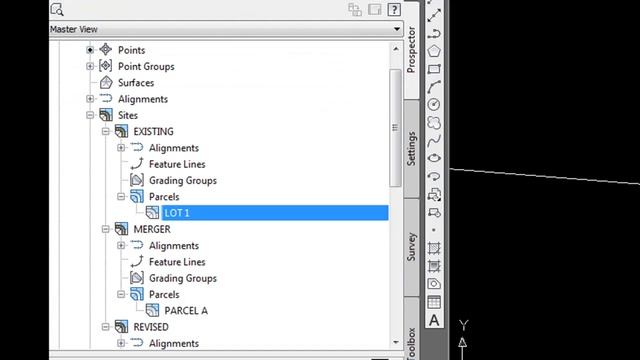Select the Arc draw tool
Image resolution: width=640 pixels, height=360 pixels.
point(434,87)
